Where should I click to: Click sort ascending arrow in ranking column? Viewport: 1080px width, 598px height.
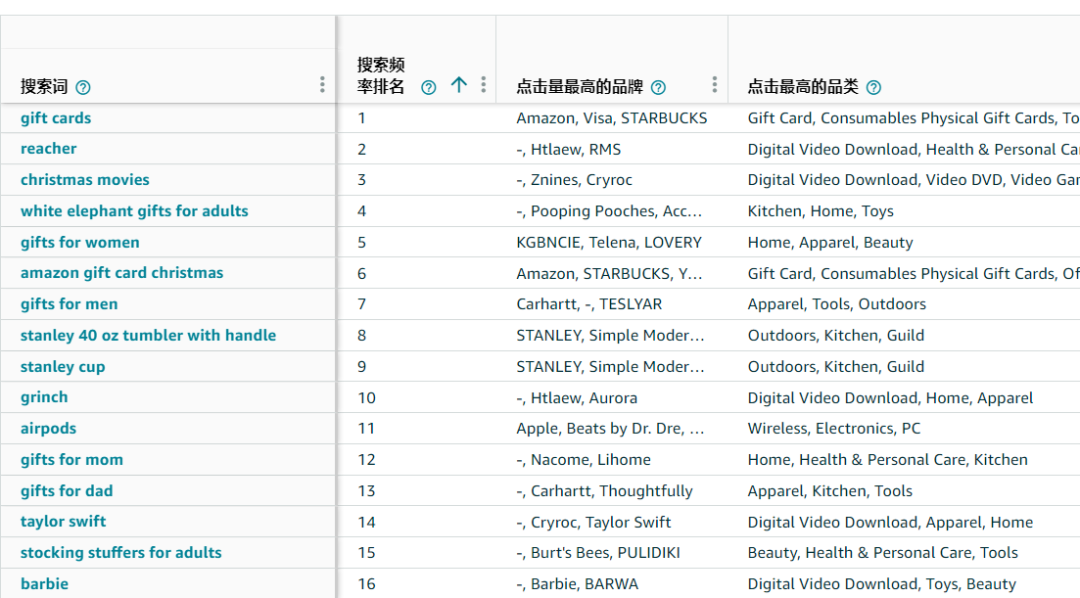(x=458, y=85)
